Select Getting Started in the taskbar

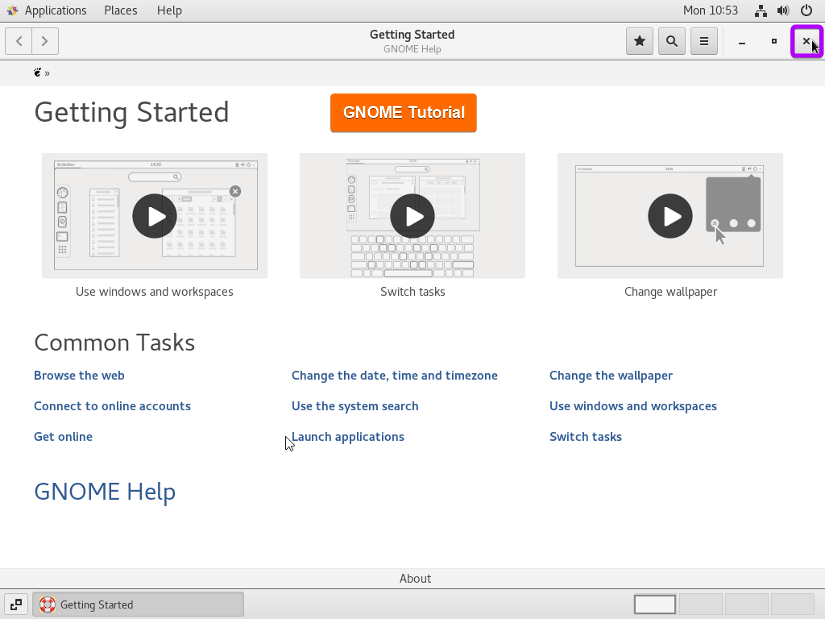(138, 604)
